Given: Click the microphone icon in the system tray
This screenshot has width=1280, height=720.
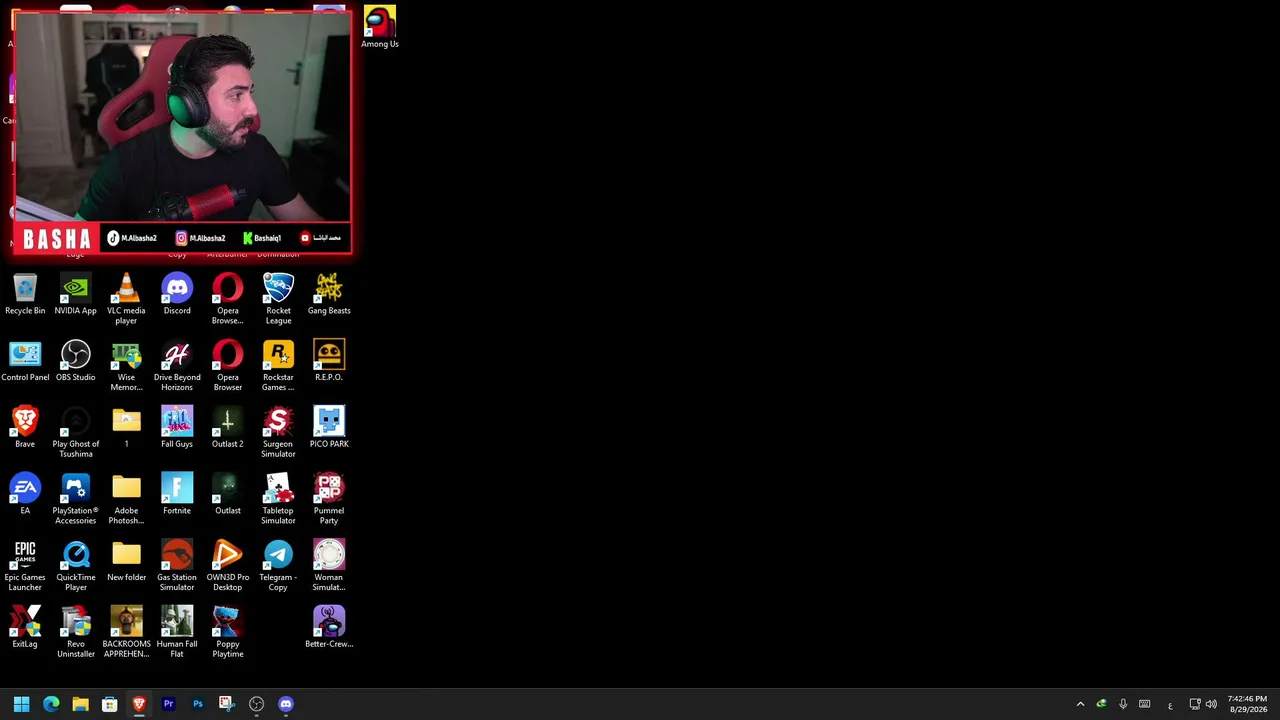Looking at the screenshot, I should click(x=1123, y=704).
